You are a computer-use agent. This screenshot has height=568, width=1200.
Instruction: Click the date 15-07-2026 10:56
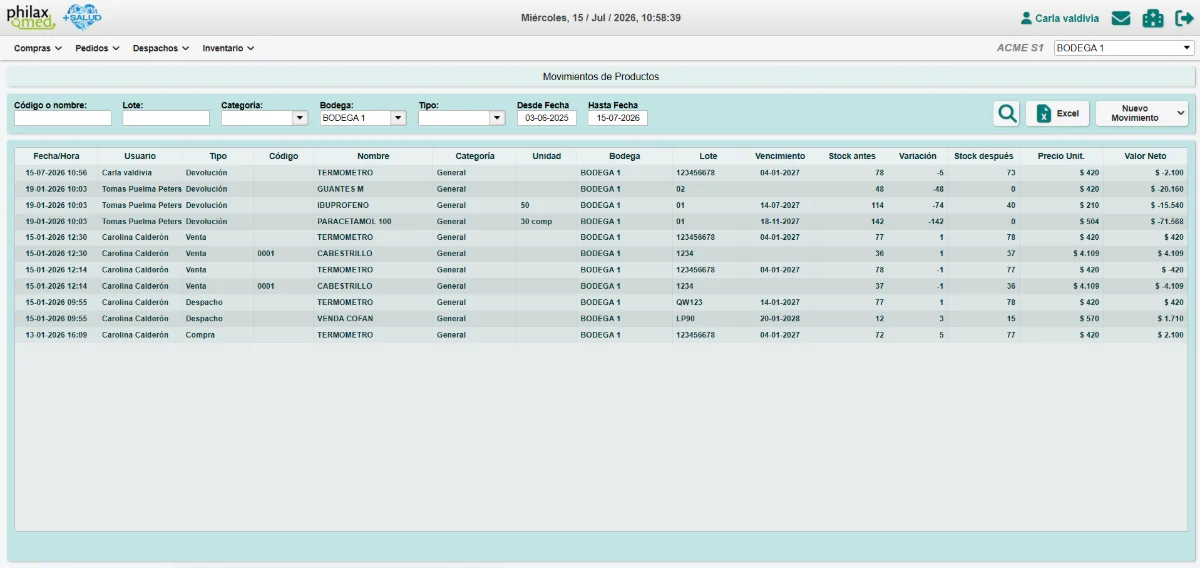[x=56, y=173]
